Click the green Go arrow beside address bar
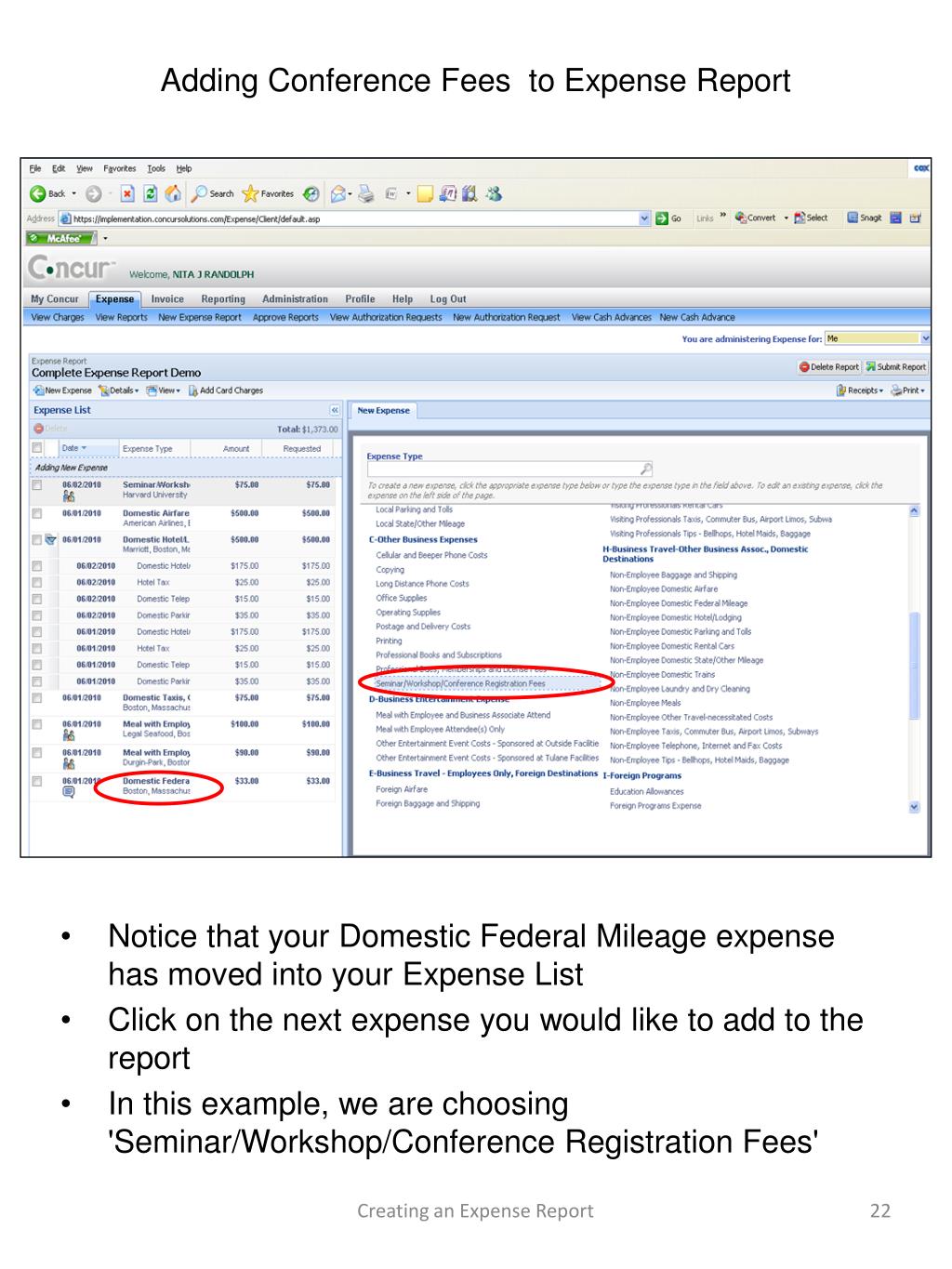Image resolution: width=952 pixels, height=1269 pixels. click(662, 218)
